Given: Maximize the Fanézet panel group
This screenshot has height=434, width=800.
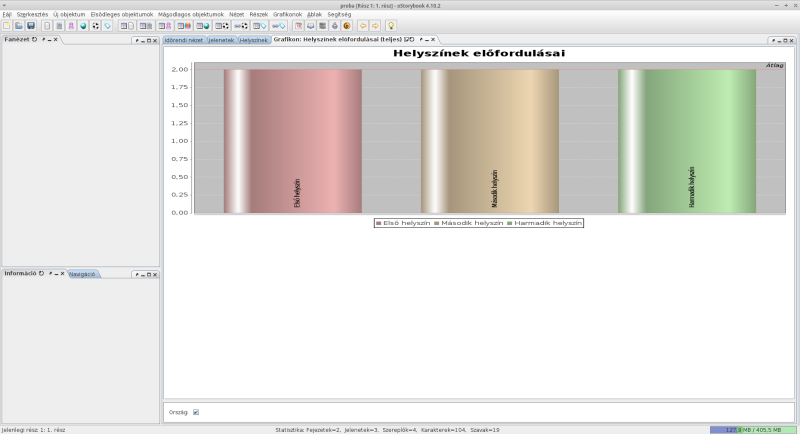Looking at the screenshot, I should [149, 40].
